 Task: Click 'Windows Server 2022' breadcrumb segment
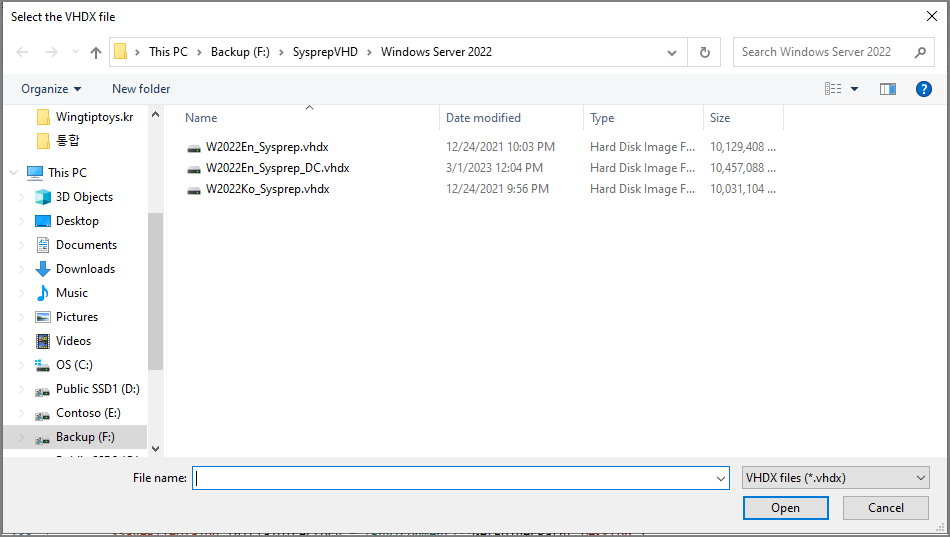coord(436,52)
